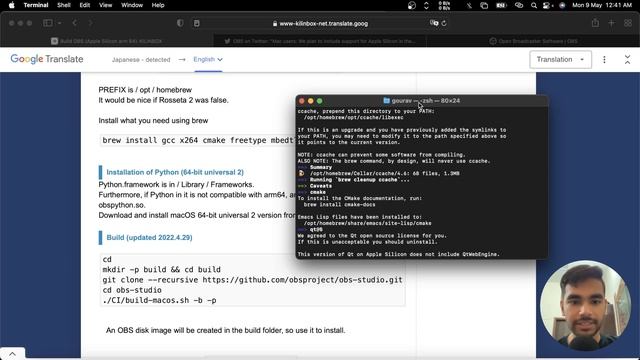Click the webcam overlay circle
The width and height of the screenshot is (640, 360).
(585, 306)
